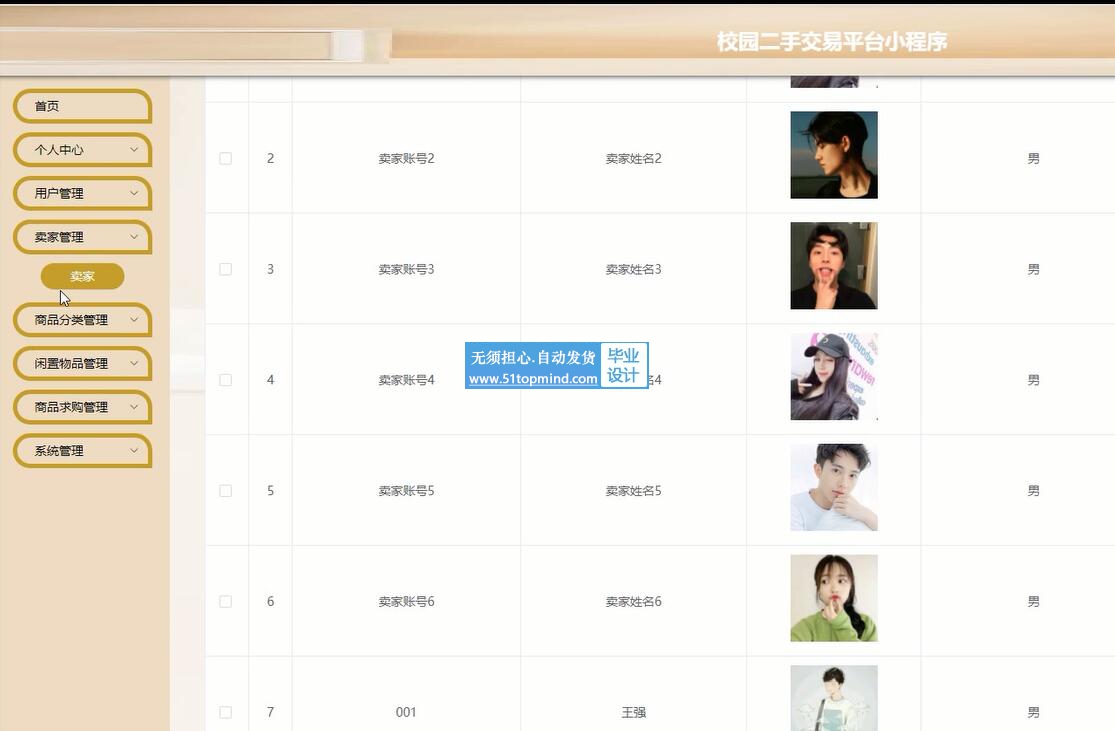Collapse the 卖家管理 menu section

[82, 237]
